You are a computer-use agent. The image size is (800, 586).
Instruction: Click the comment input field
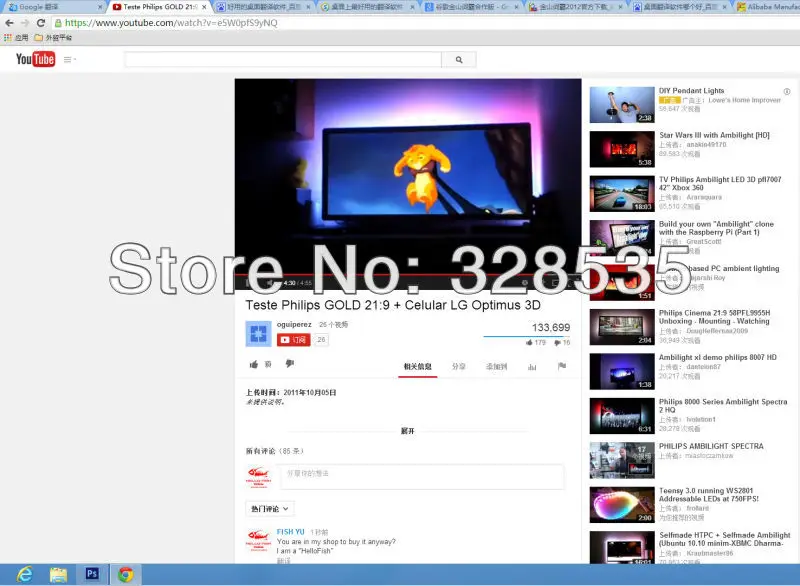point(422,476)
